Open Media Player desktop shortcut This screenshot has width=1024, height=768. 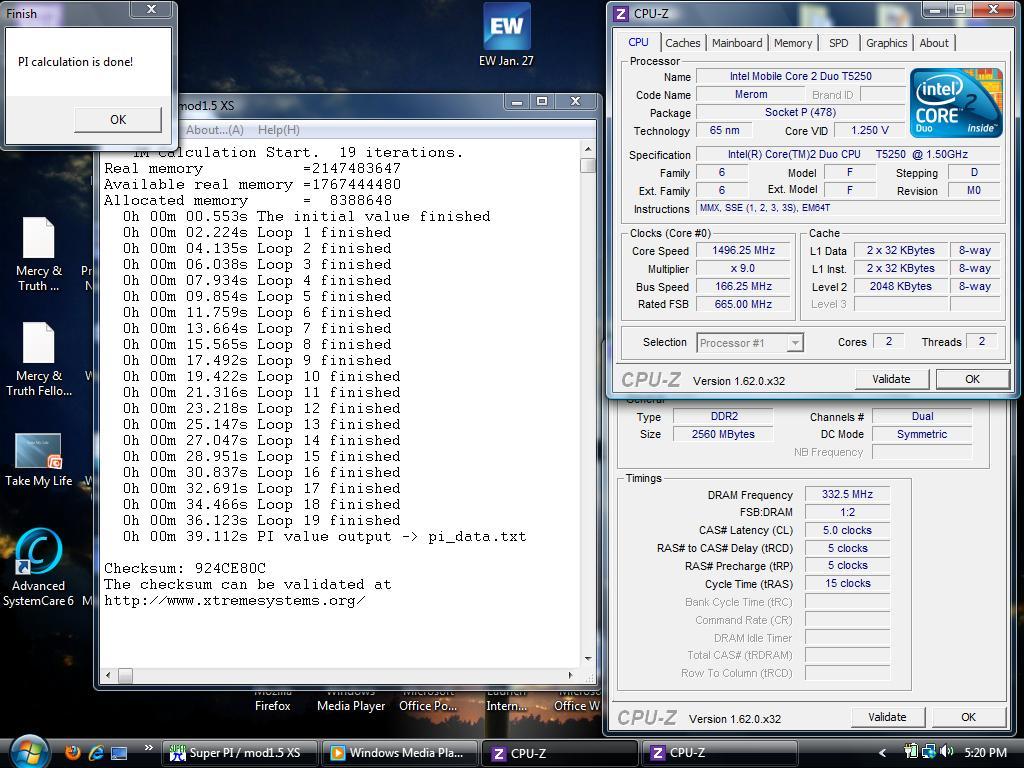pos(351,701)
